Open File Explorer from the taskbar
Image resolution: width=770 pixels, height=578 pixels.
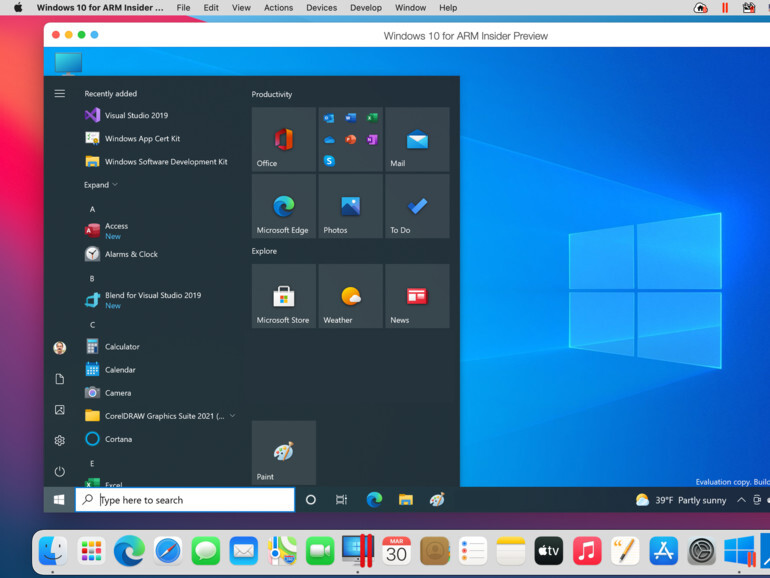pos(405,500)
